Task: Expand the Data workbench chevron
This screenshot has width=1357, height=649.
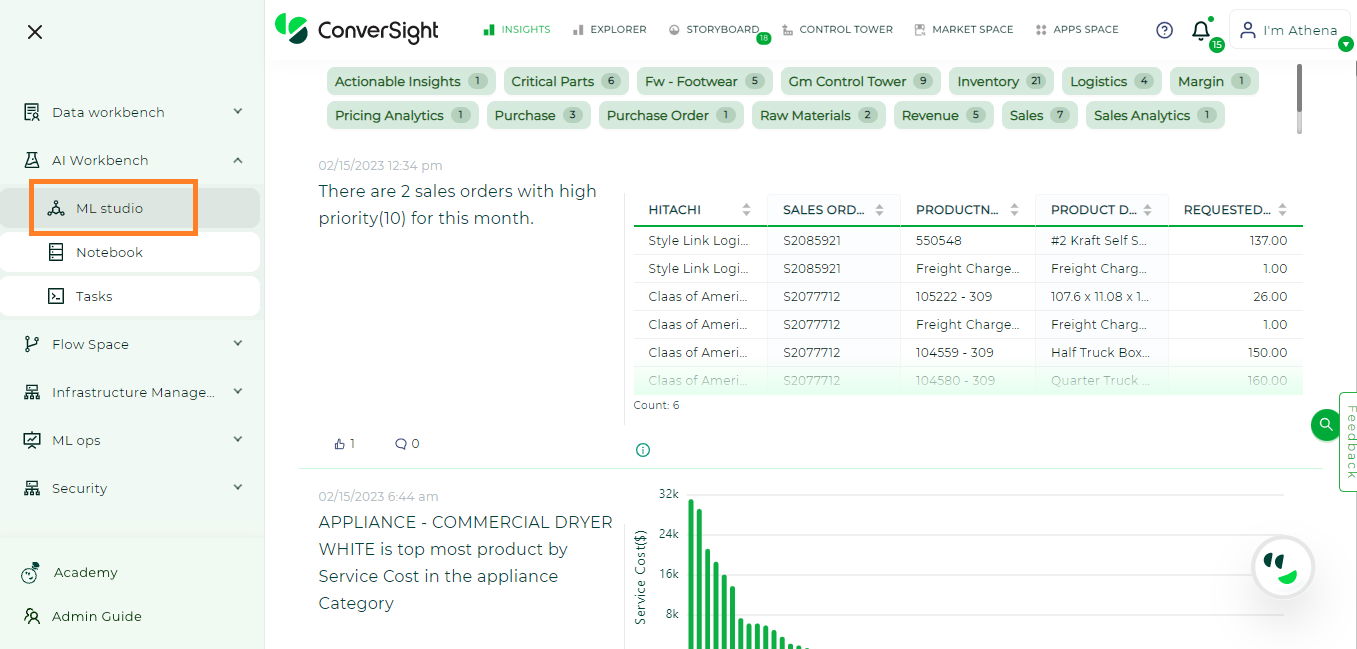Action: tap(238, 111)
